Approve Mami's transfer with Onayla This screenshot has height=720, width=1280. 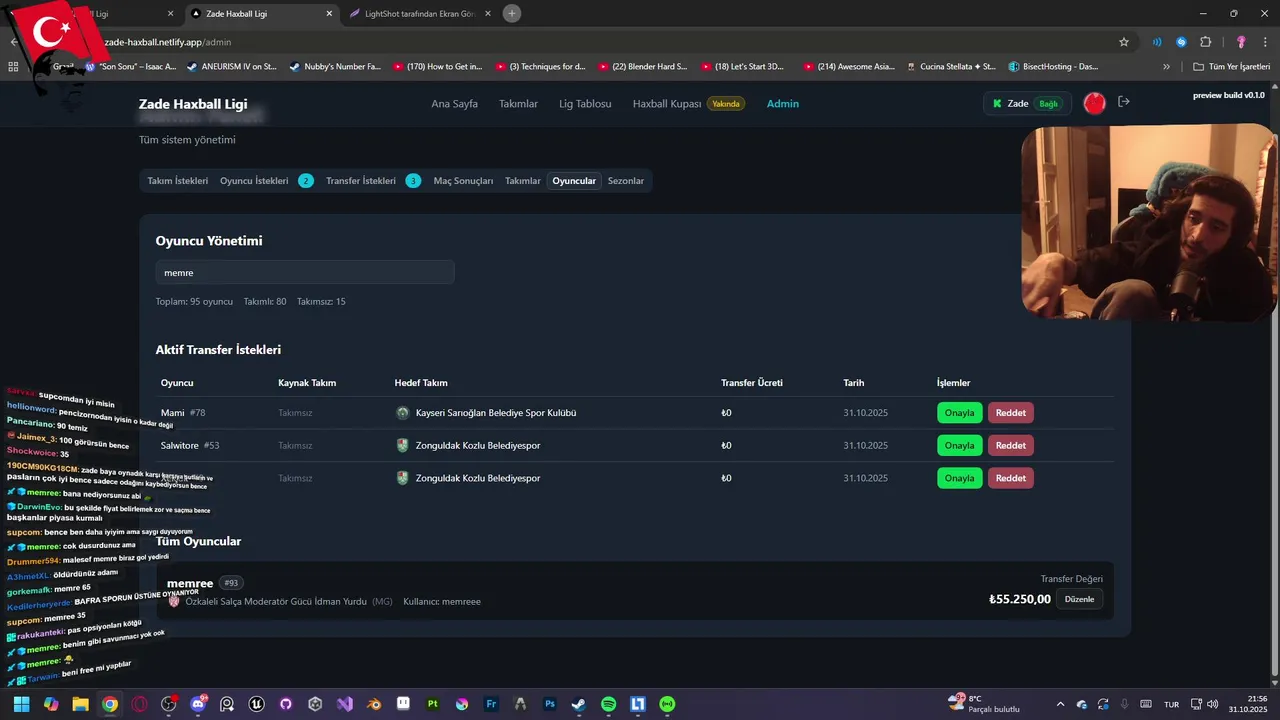point(959,413)
